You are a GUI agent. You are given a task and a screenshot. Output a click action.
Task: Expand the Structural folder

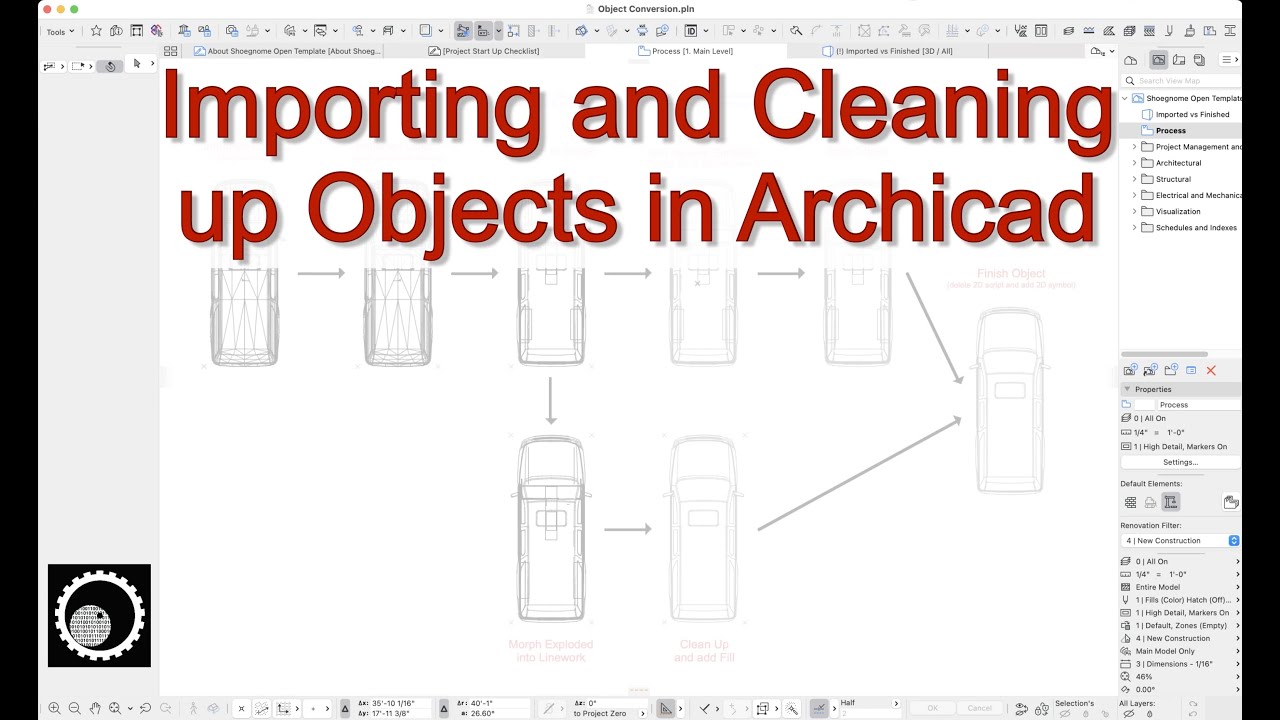(x=1135, y=179)
